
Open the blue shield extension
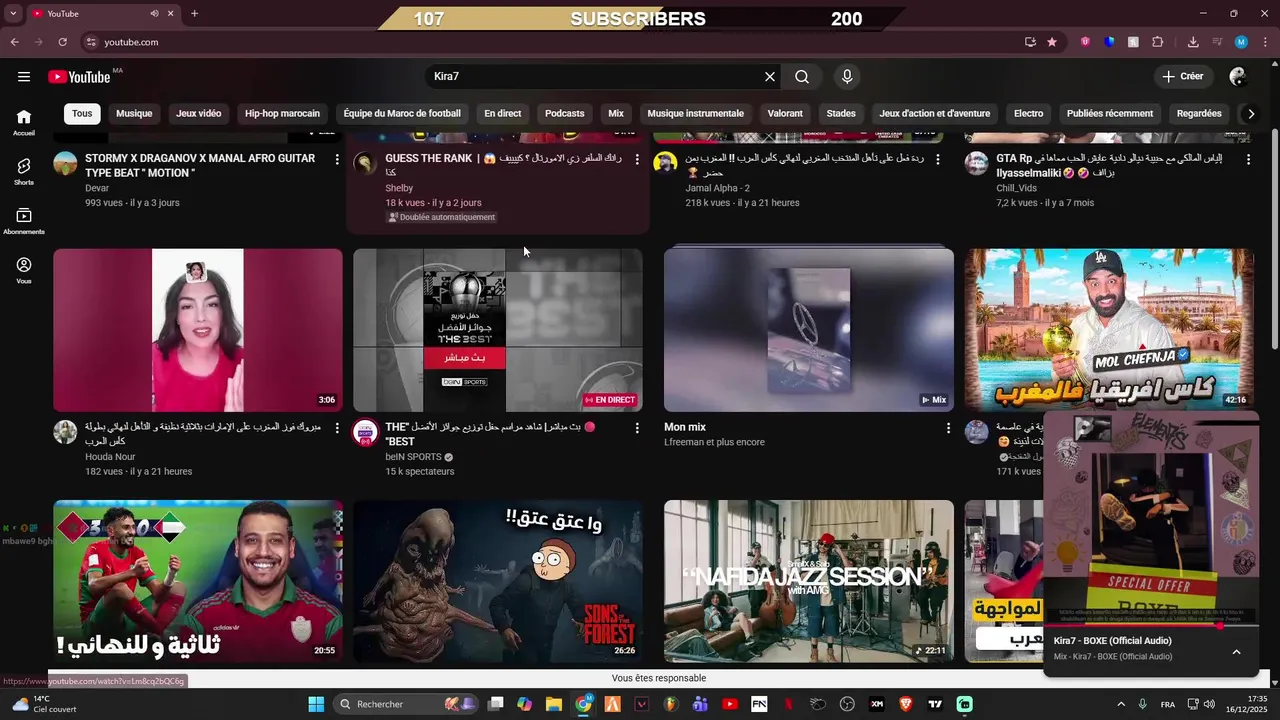[1109, 42]
